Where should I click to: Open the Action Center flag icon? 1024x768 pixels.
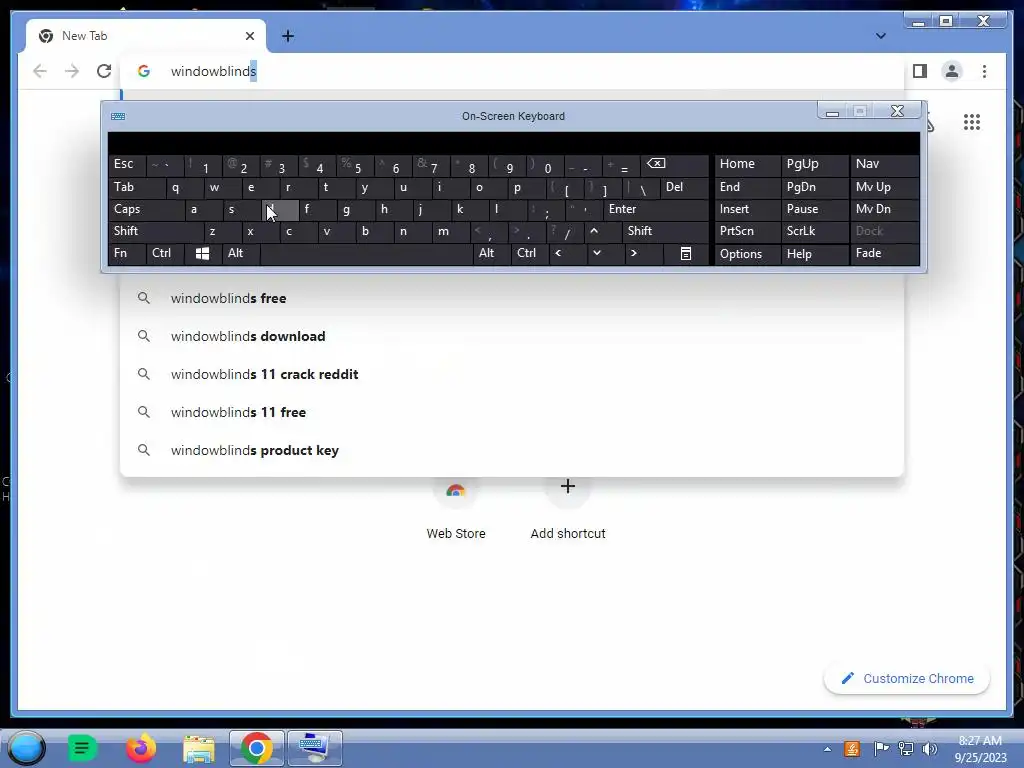(881, 749)
